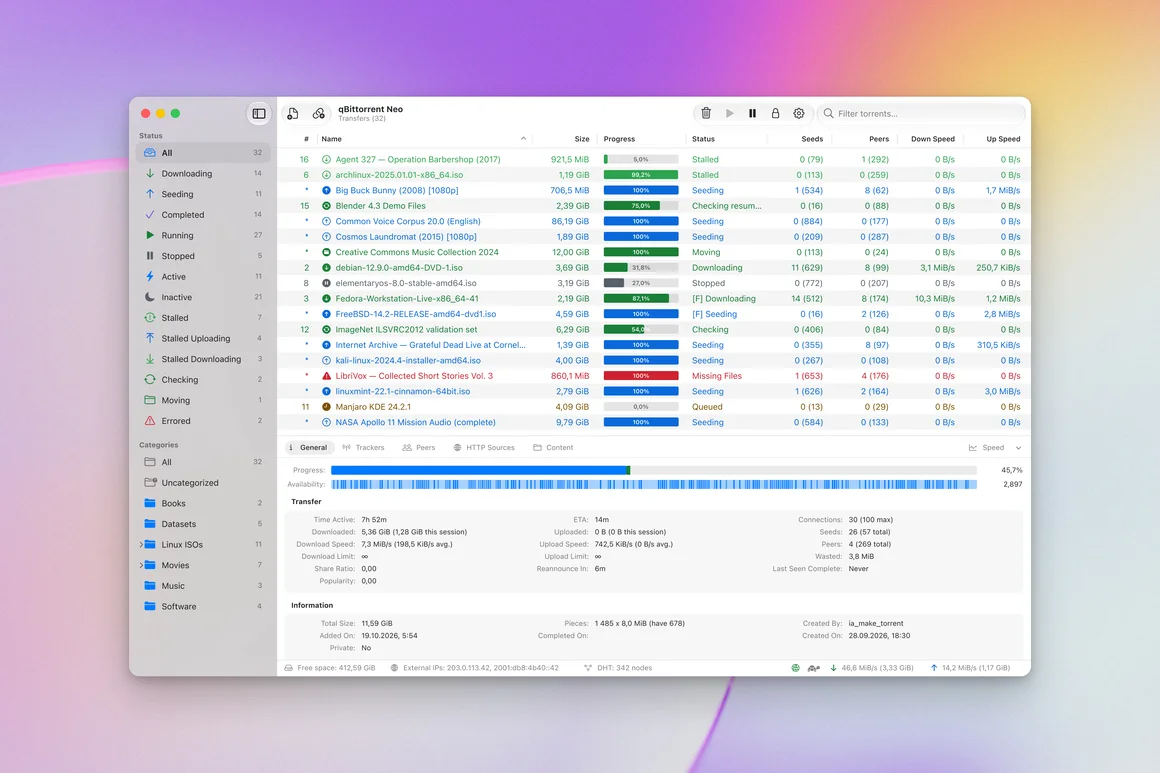Click global download speed in status bar
This screenshot has height=773, width=1160.
871,668
